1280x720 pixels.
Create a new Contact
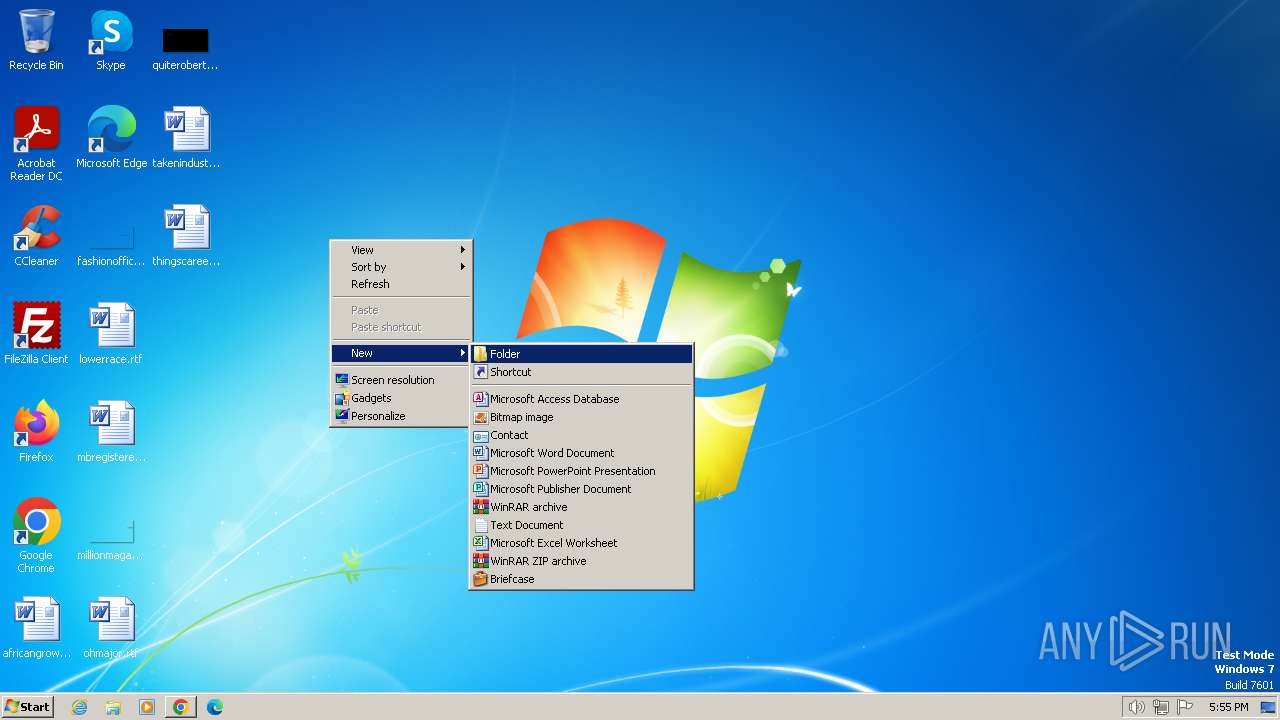pos(581,435)
